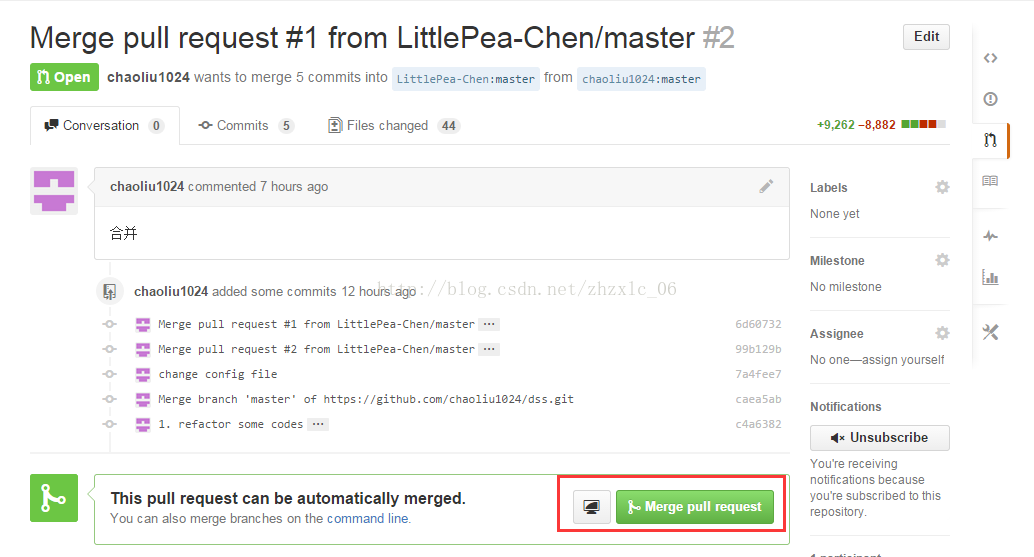This screenshot has width=1034, height=557.
Task: Open the Wiki book icon
Action: [990, 181]
